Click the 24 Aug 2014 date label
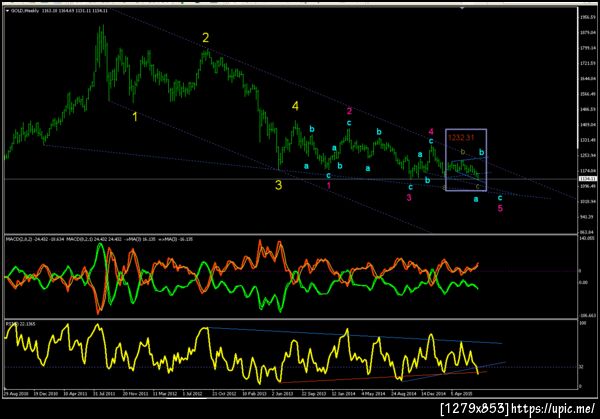600x419 pixels. coord(403,393)
